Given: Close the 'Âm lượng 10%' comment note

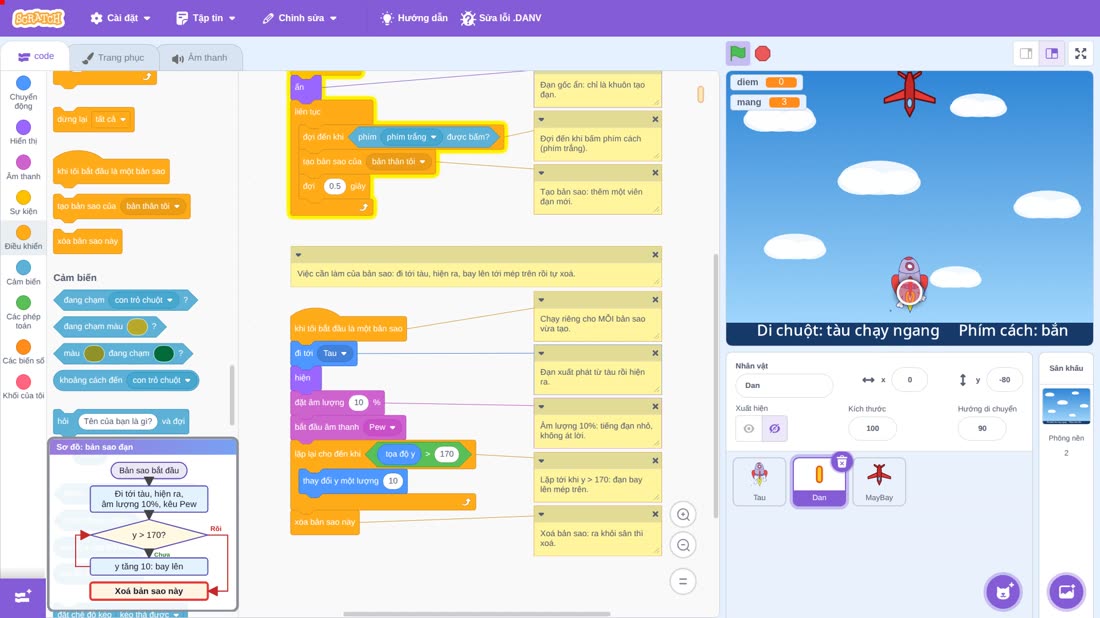Looking at the screenshot, I should coord(655,407).
